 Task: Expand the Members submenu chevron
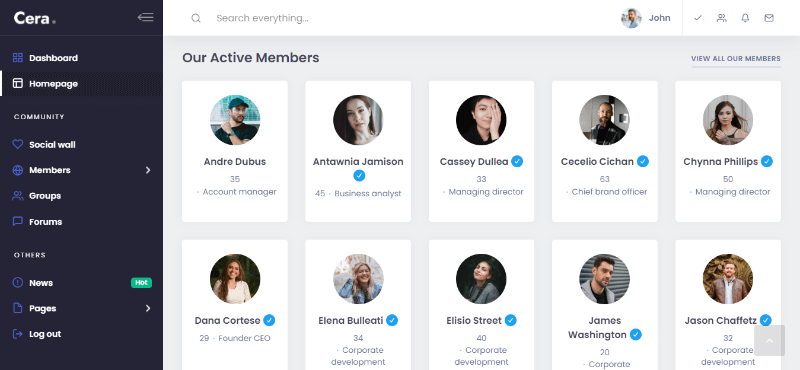point(148,170)
